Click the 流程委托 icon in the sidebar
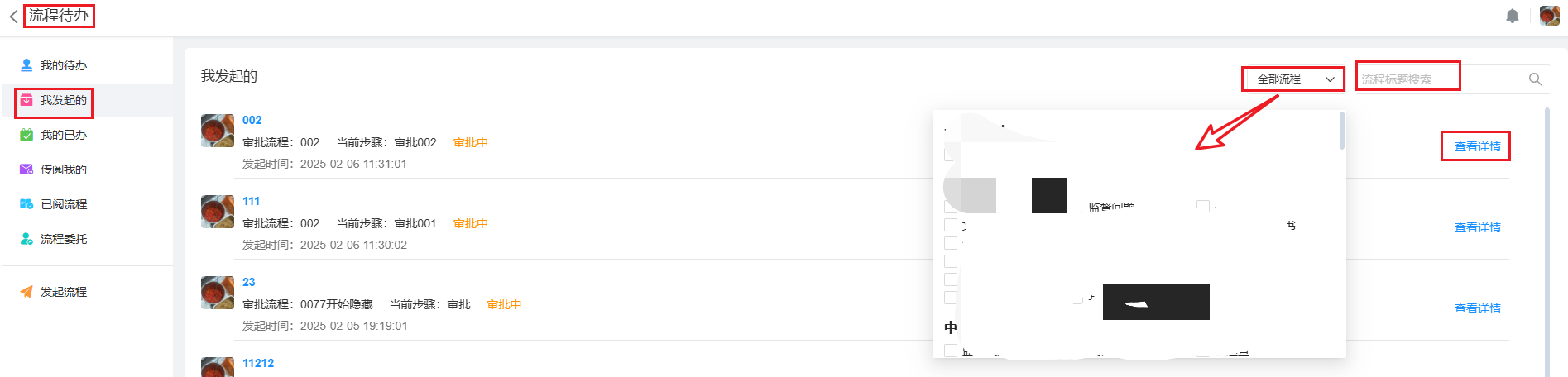The width and height of the screenshot is (1568, 377). point(26,239)
